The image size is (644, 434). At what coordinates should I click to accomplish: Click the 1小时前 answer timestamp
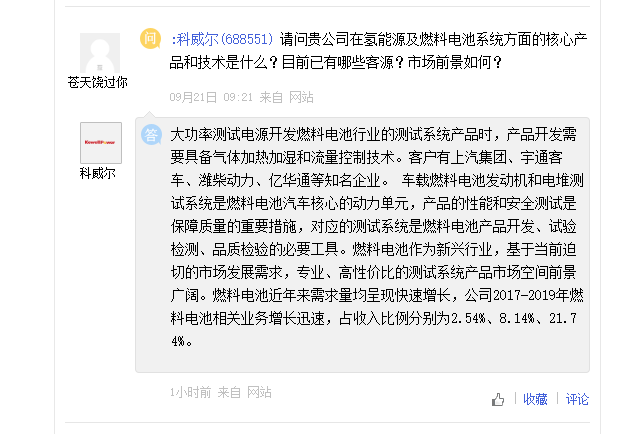click(x=190, y=392)
